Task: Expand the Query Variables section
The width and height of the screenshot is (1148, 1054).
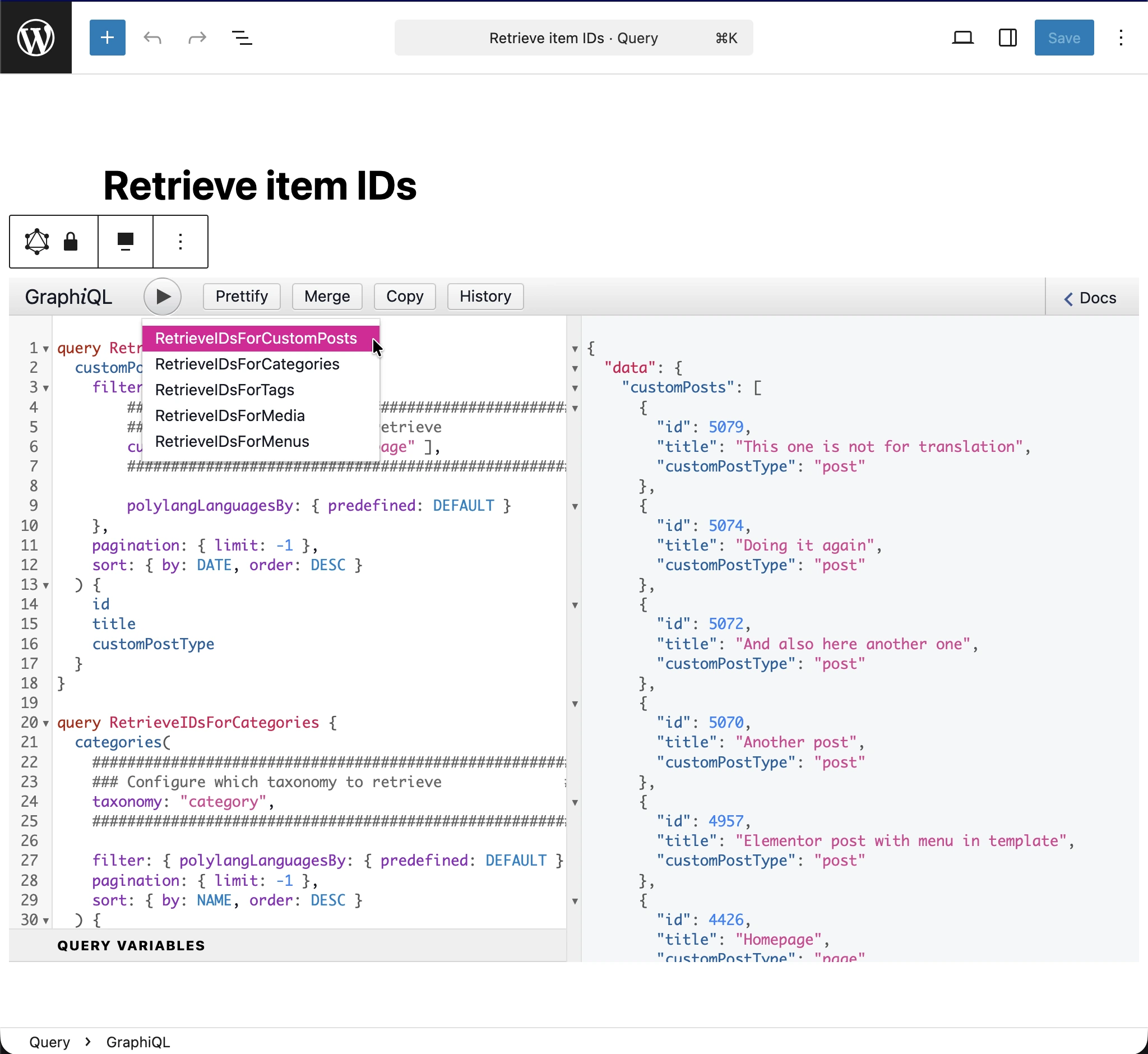Action: pos(131,945)
